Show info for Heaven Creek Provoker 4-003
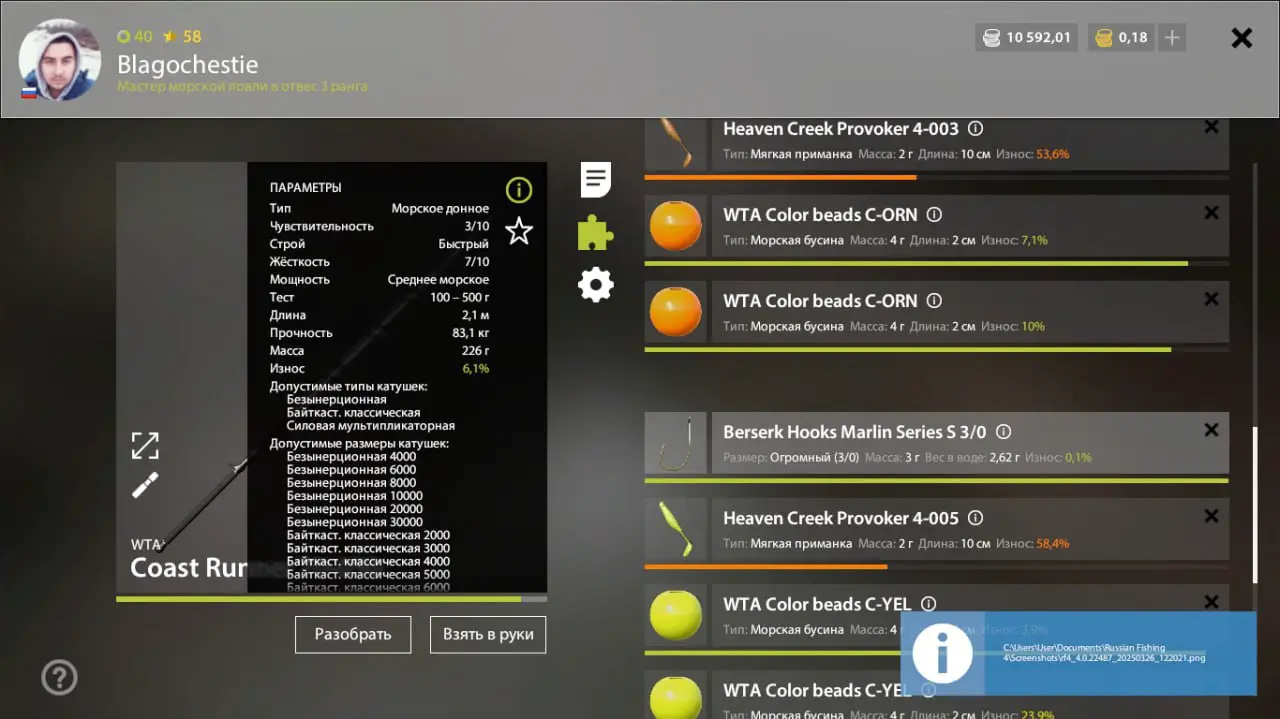 976,129
